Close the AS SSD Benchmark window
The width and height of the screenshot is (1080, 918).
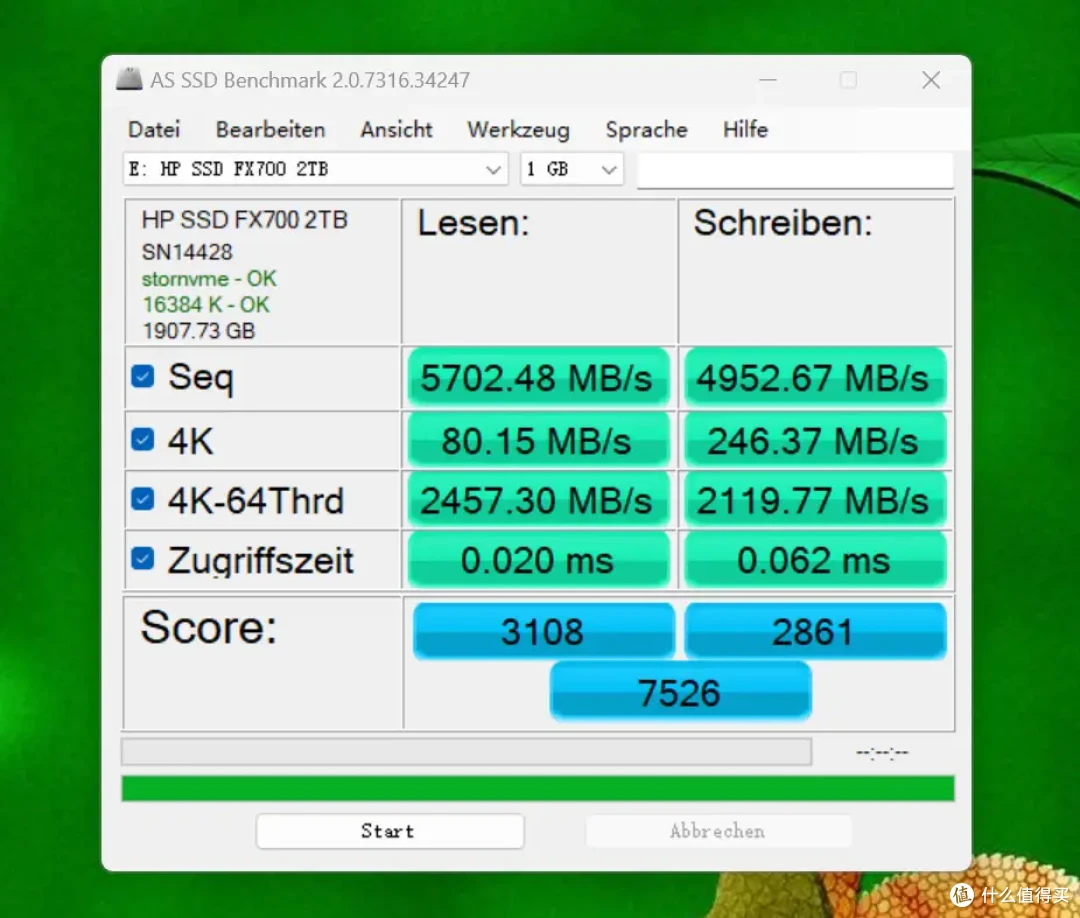pos(931,80)
